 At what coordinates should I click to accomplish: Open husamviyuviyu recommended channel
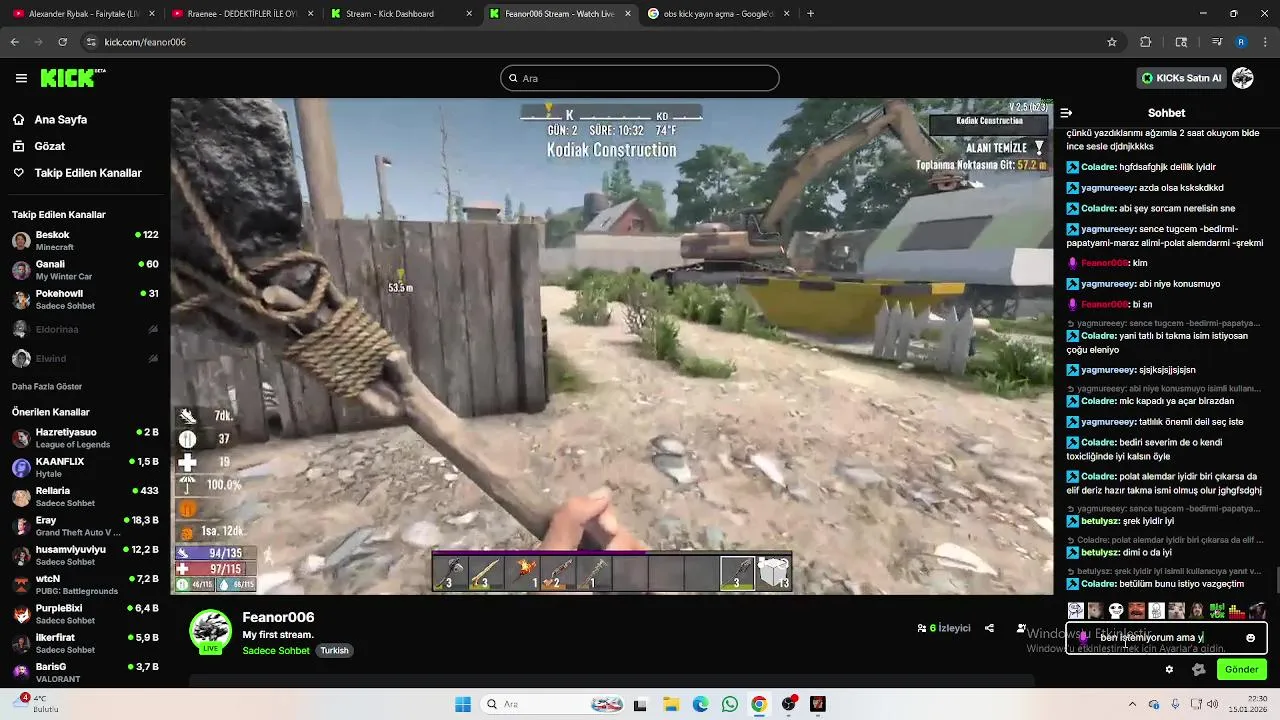(x=85, y=555)
